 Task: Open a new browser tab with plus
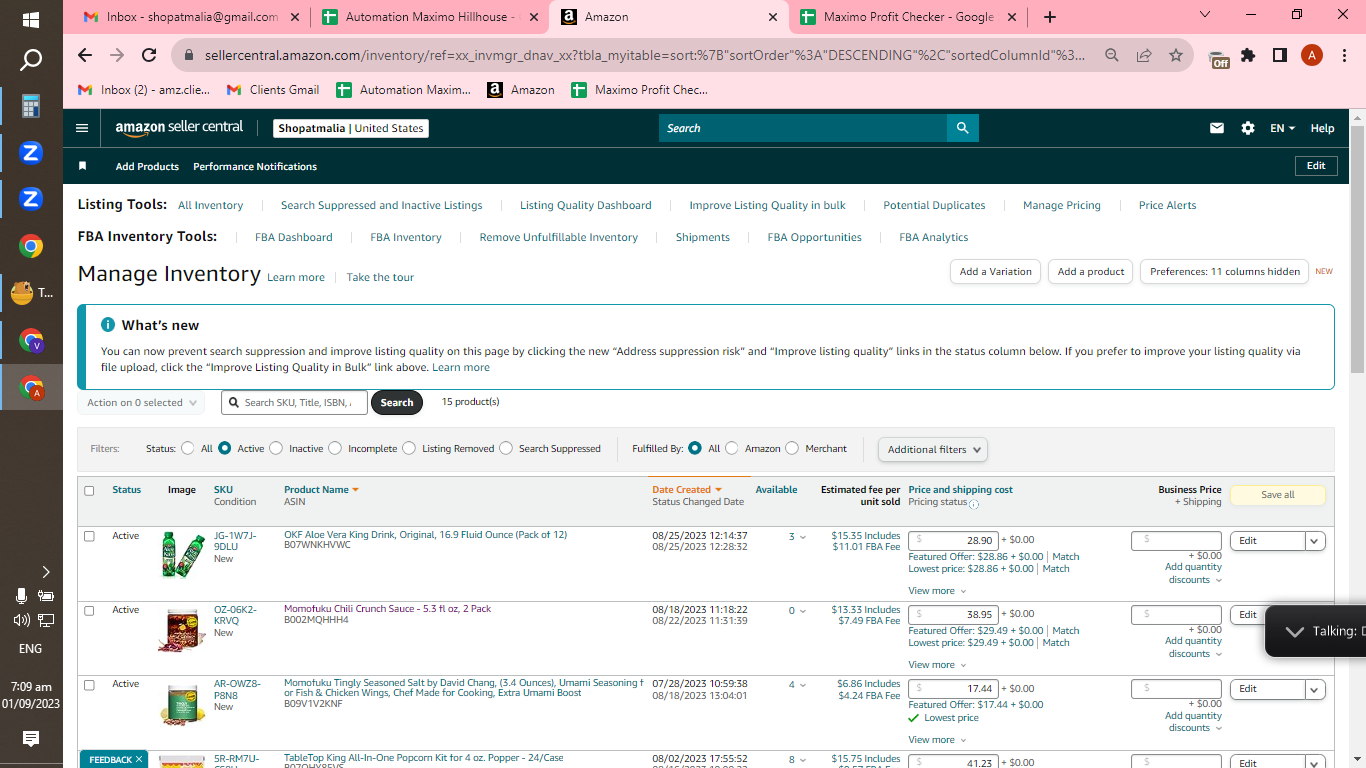click(1049, 17)
